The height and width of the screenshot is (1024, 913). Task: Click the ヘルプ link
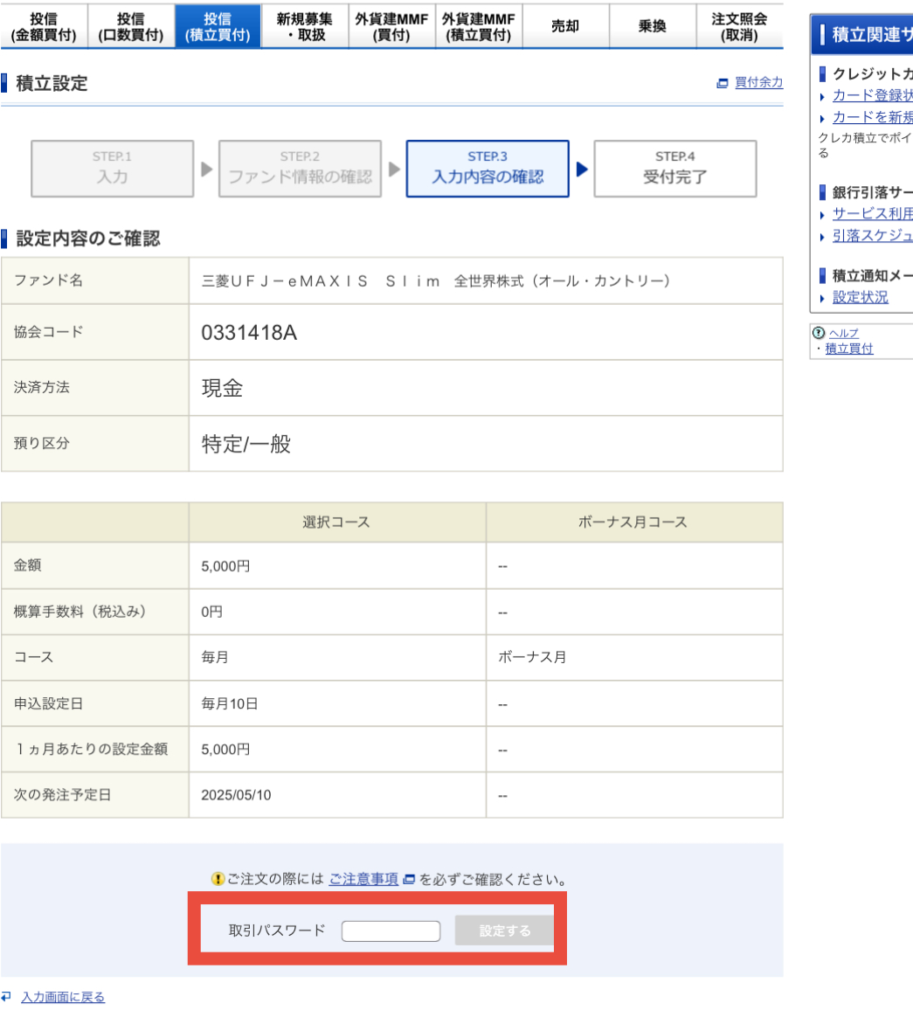pyautogui.click(x=843, y=333)
